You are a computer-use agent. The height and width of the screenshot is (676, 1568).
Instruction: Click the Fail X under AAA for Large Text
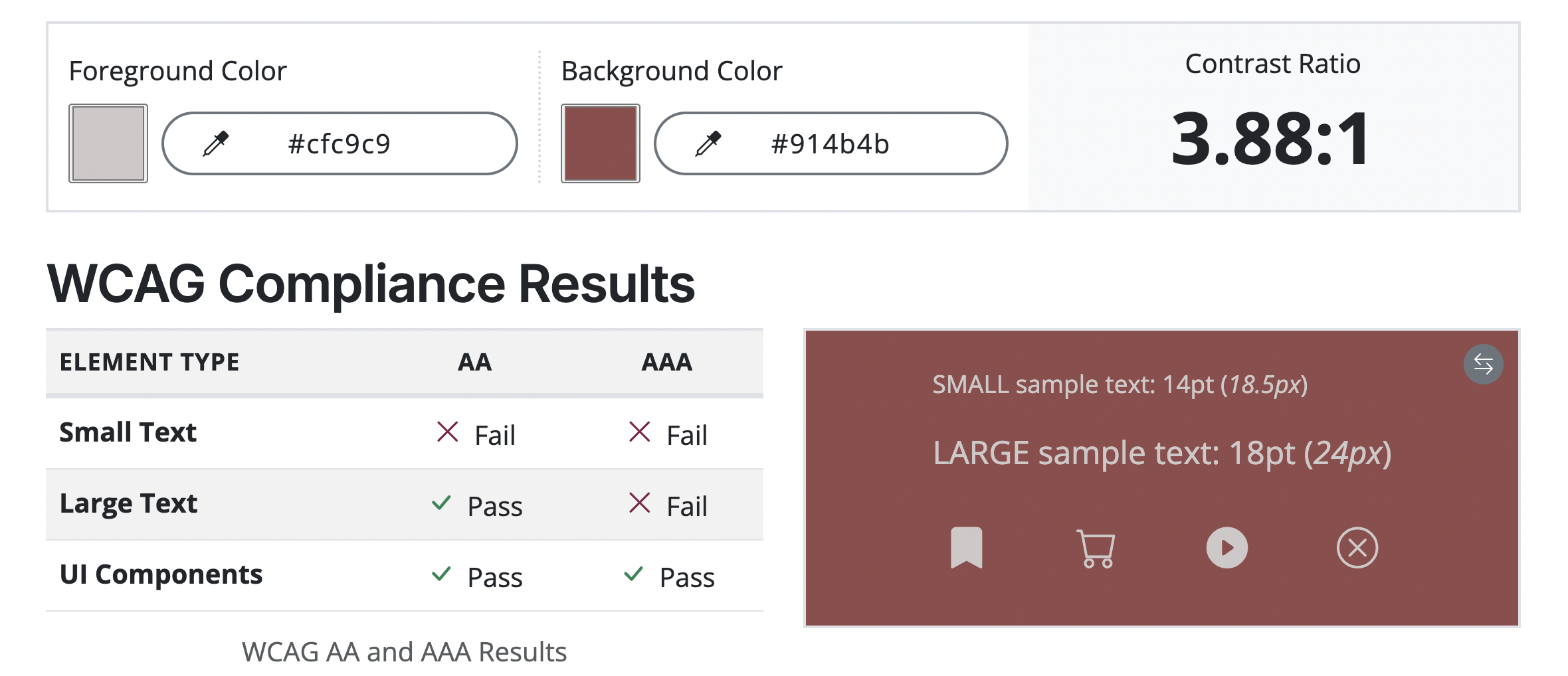tap(639, 503)
